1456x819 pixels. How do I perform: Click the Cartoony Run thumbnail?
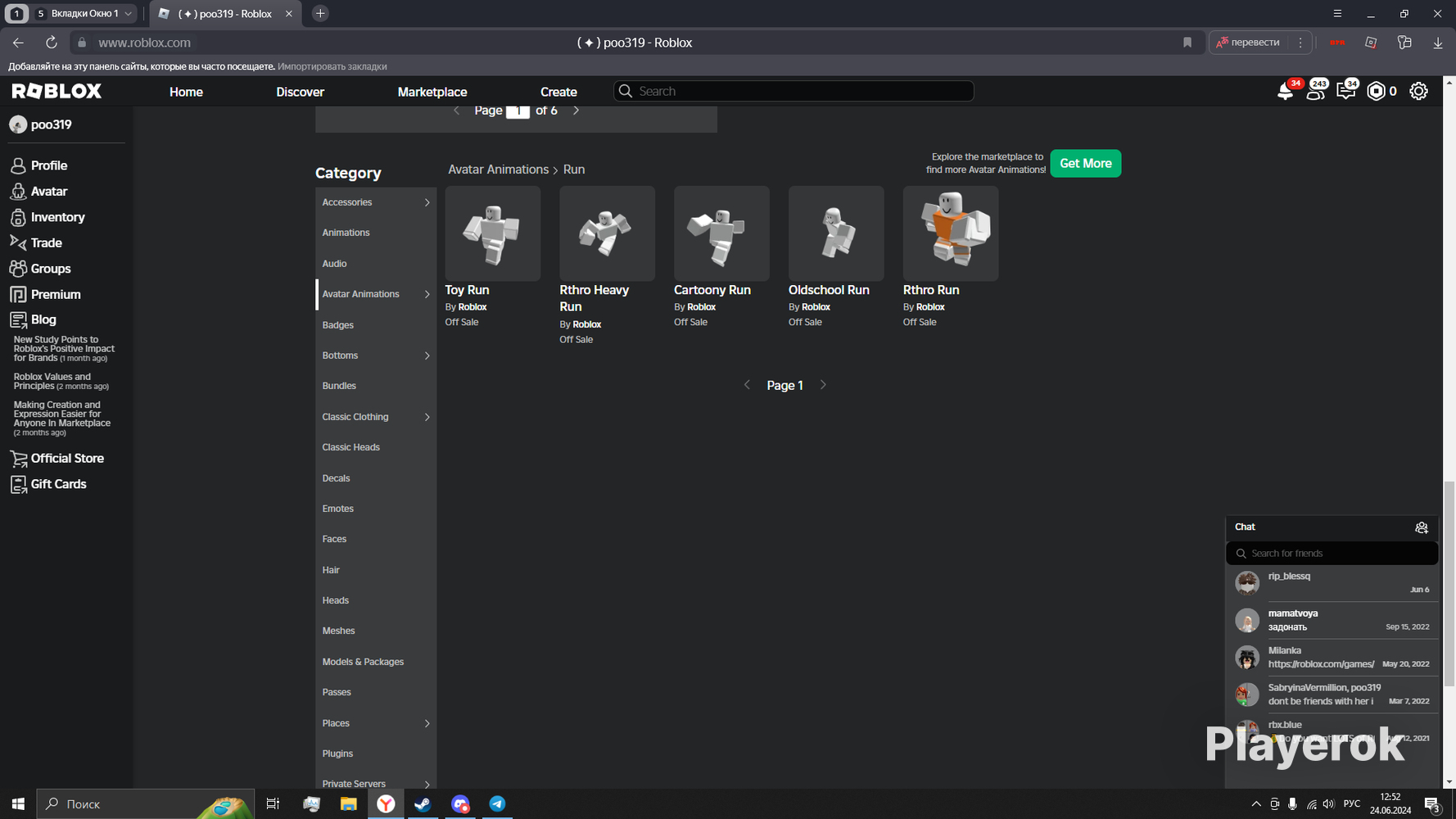(721, 233)
